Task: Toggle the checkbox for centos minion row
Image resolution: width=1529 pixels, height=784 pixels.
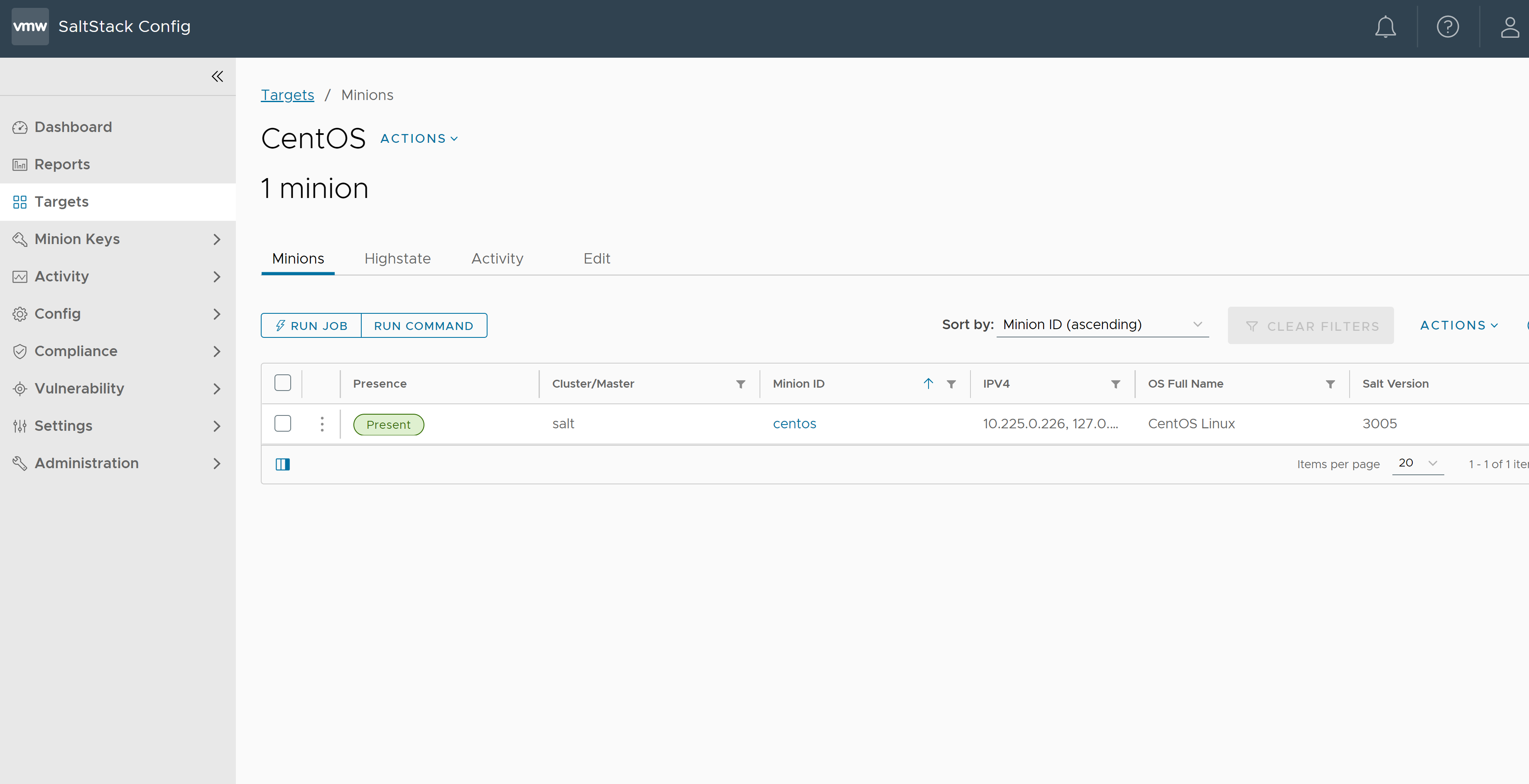Action: 283,422
